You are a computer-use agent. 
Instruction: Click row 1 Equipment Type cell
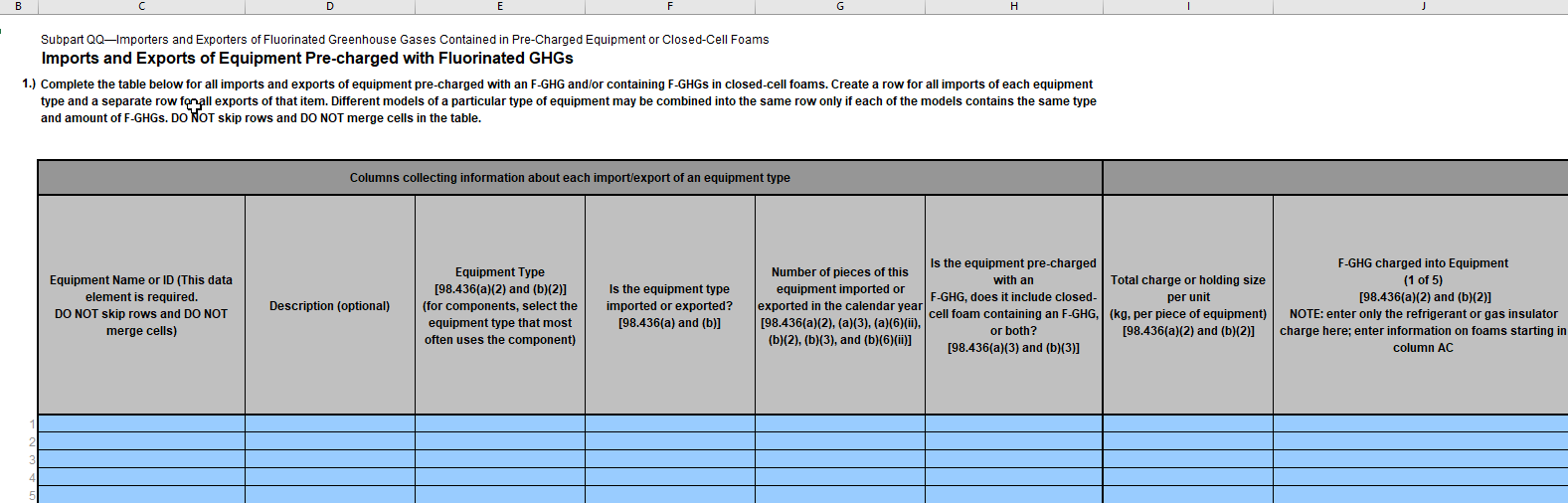coord(500,423)
